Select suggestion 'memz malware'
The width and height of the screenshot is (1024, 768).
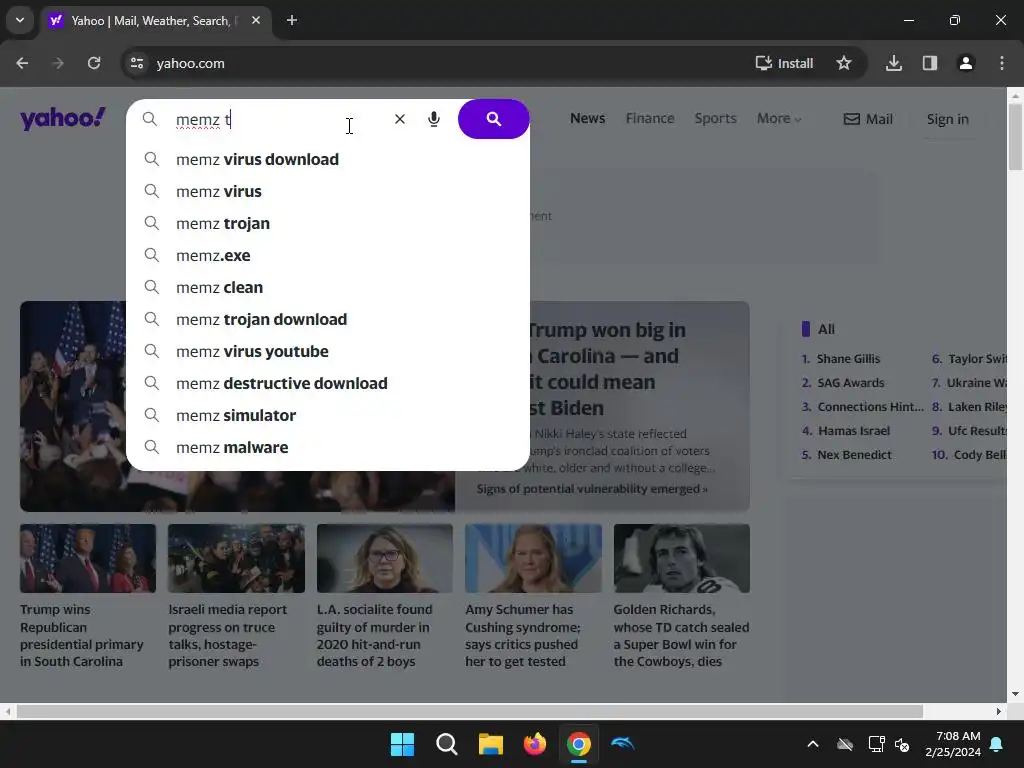328,447
